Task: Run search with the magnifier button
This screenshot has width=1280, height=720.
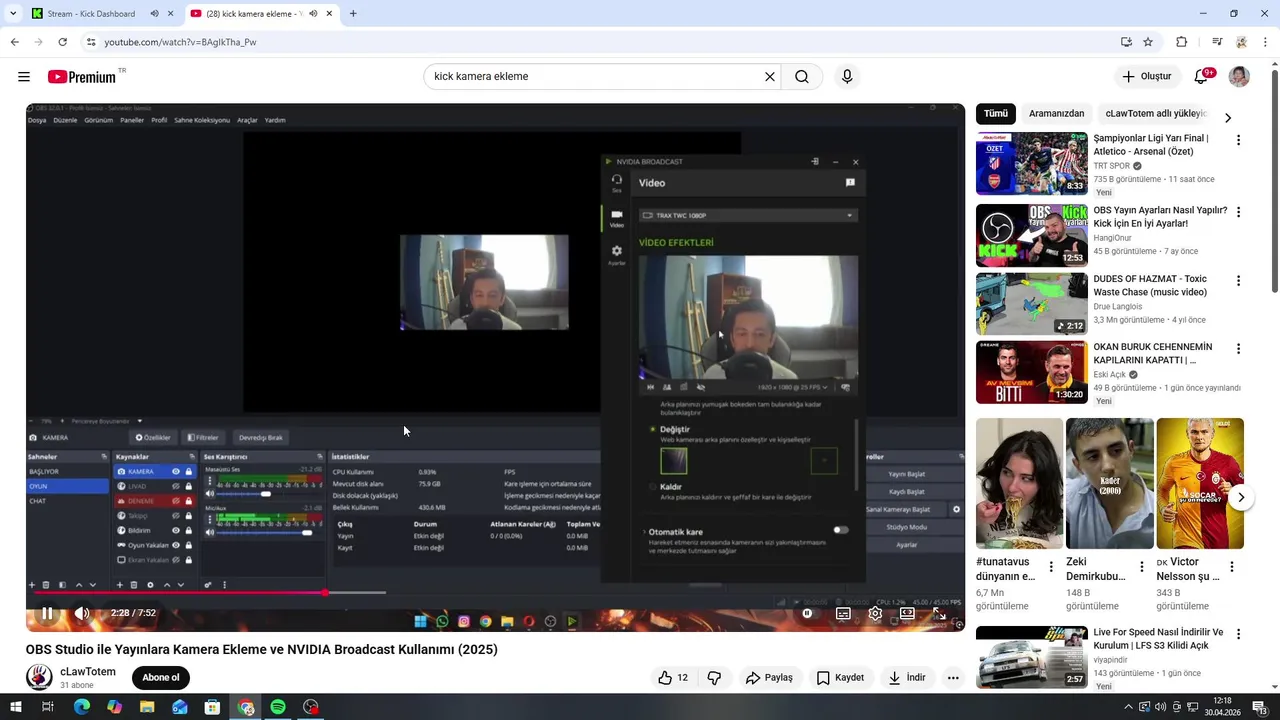Action: tap(802, 77)
